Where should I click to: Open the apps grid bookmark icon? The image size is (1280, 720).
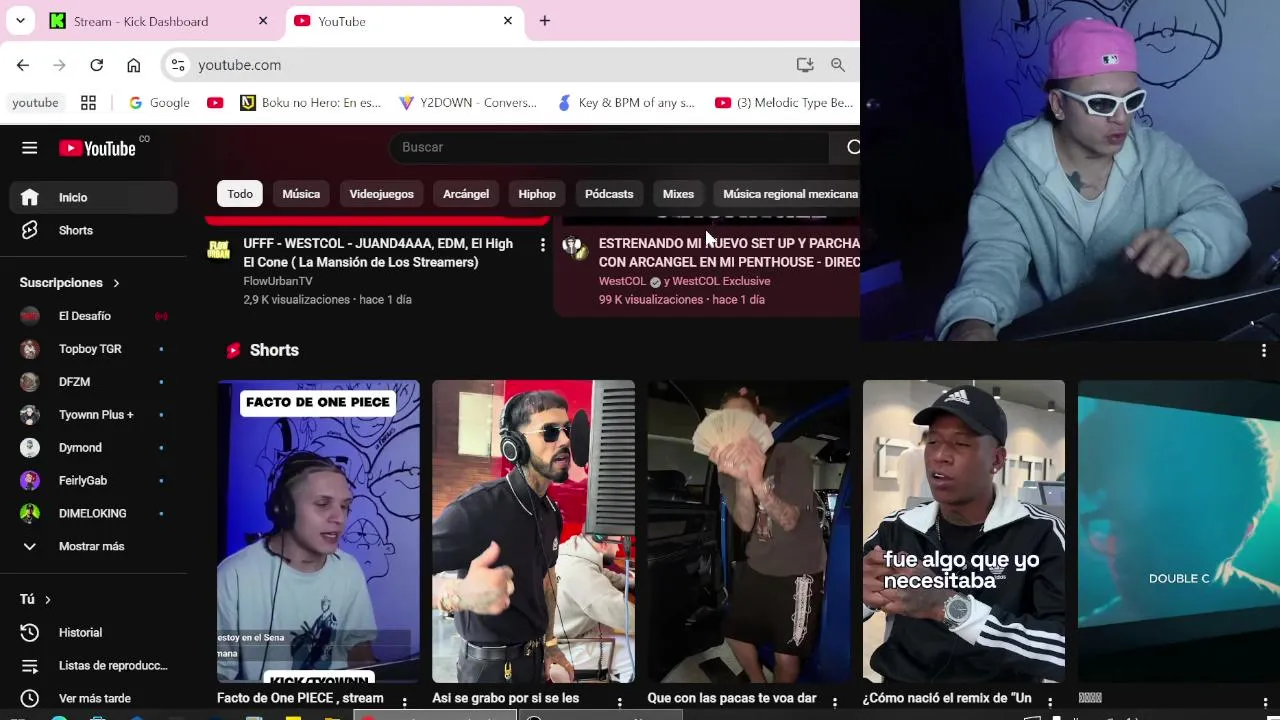88,103
